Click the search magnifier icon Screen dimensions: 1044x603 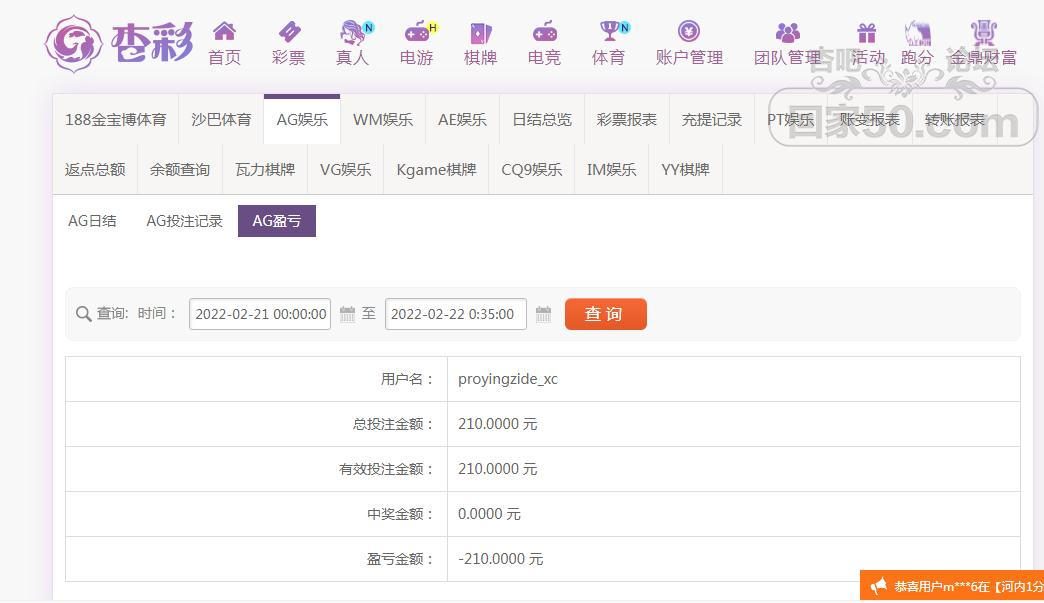click(x=83, y=314)
